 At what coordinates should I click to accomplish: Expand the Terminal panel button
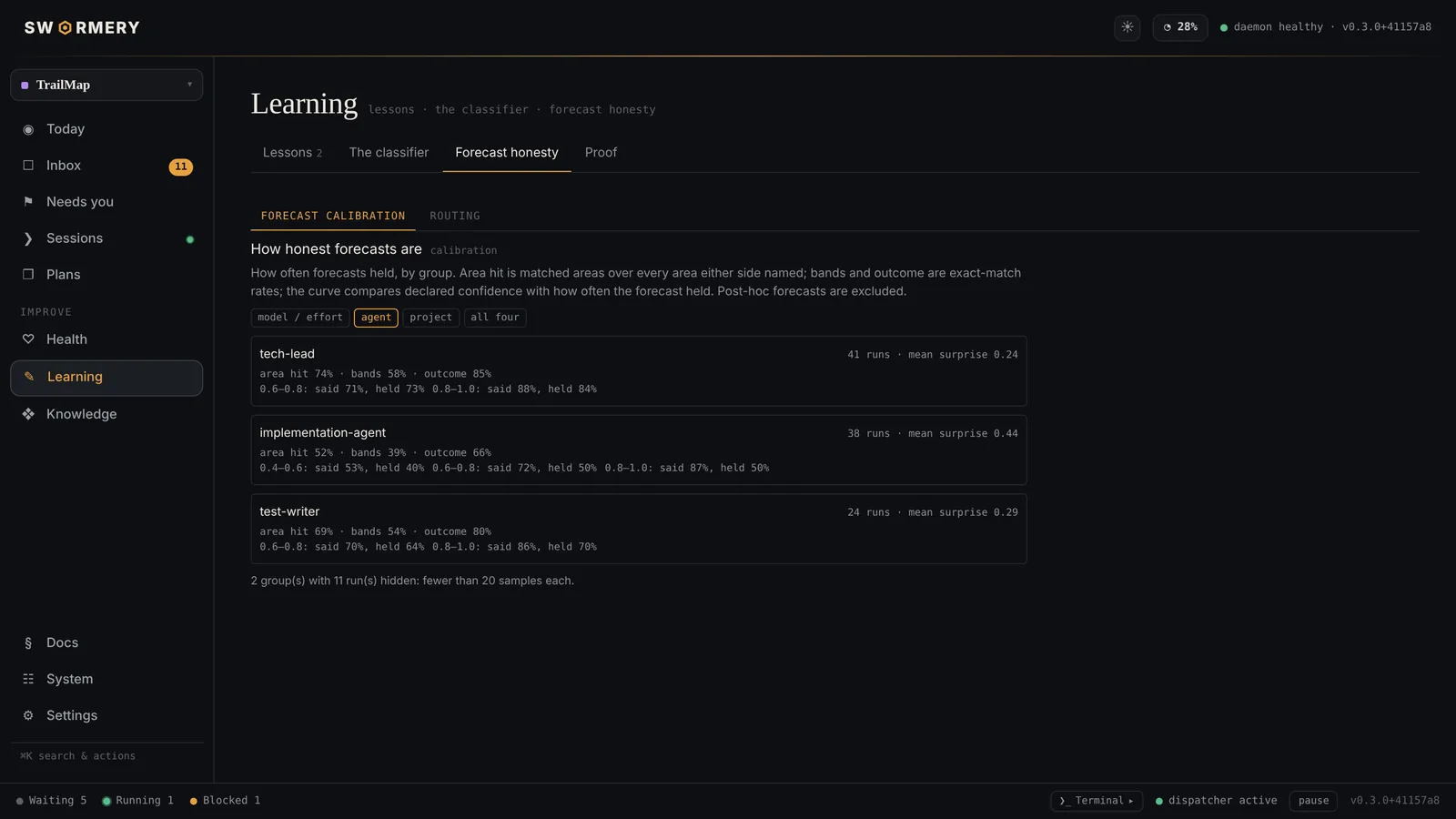[1097, 801]
